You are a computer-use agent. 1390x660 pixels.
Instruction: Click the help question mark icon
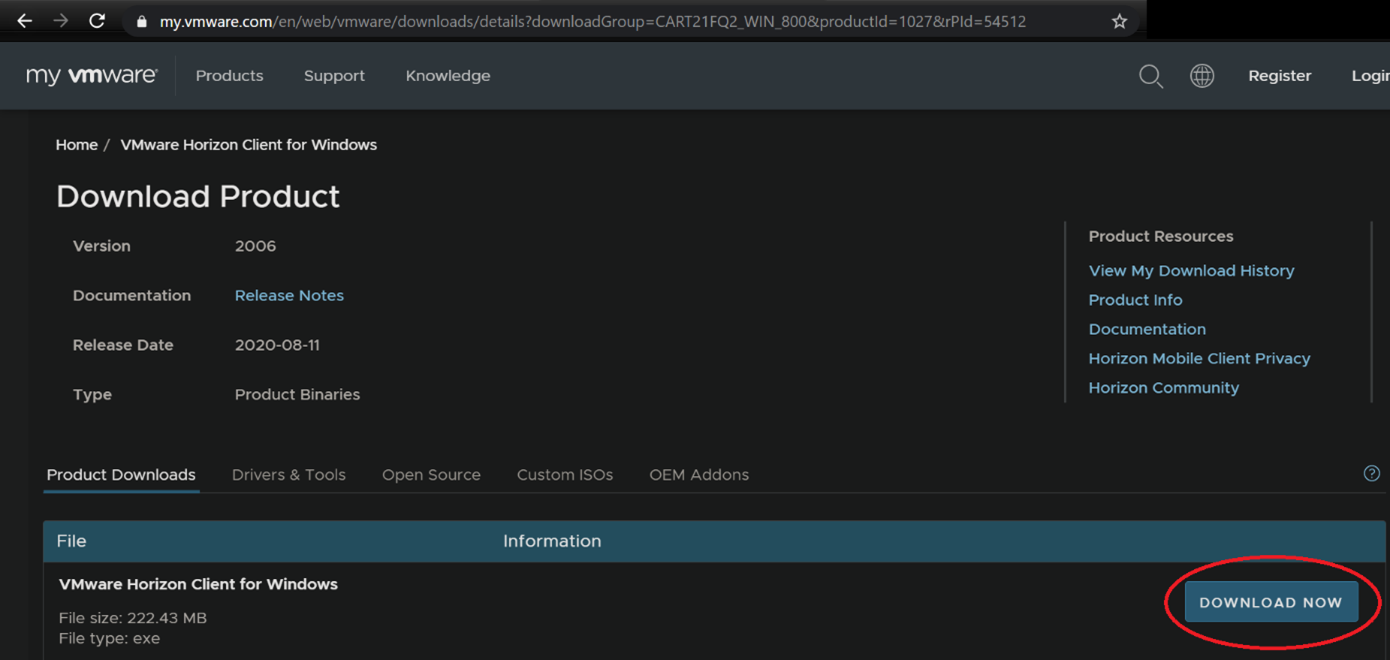pos(1371,474)
